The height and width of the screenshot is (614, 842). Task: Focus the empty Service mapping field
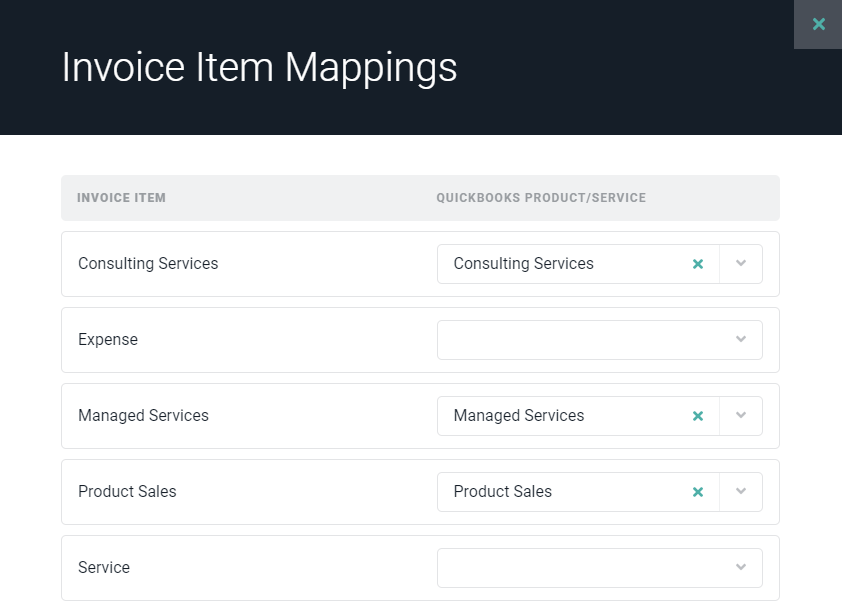point(580,568)
